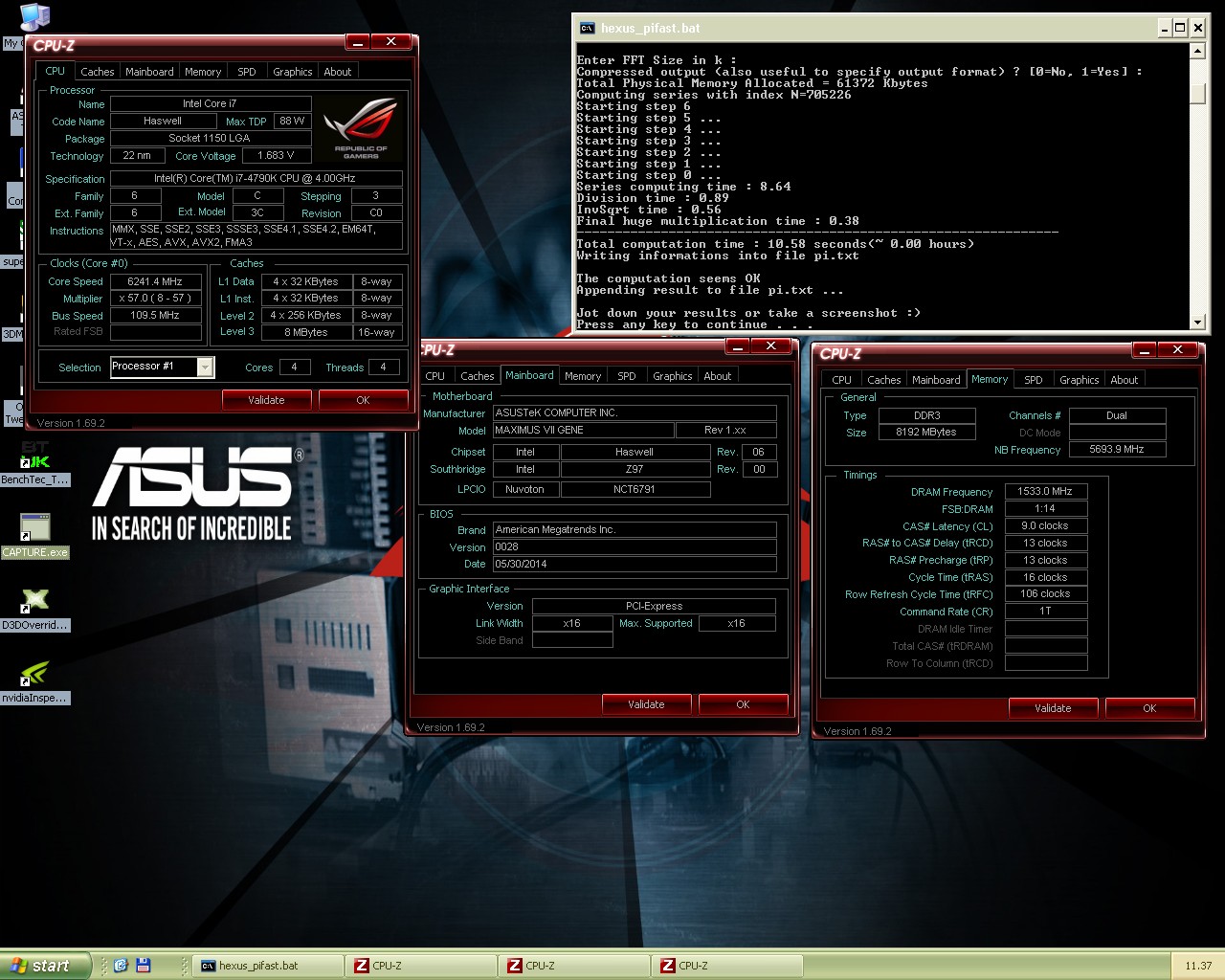Click the NB Frequency value 5693.9 MHz
This screenshot has height=980, width=1225.
point(1117,449)
